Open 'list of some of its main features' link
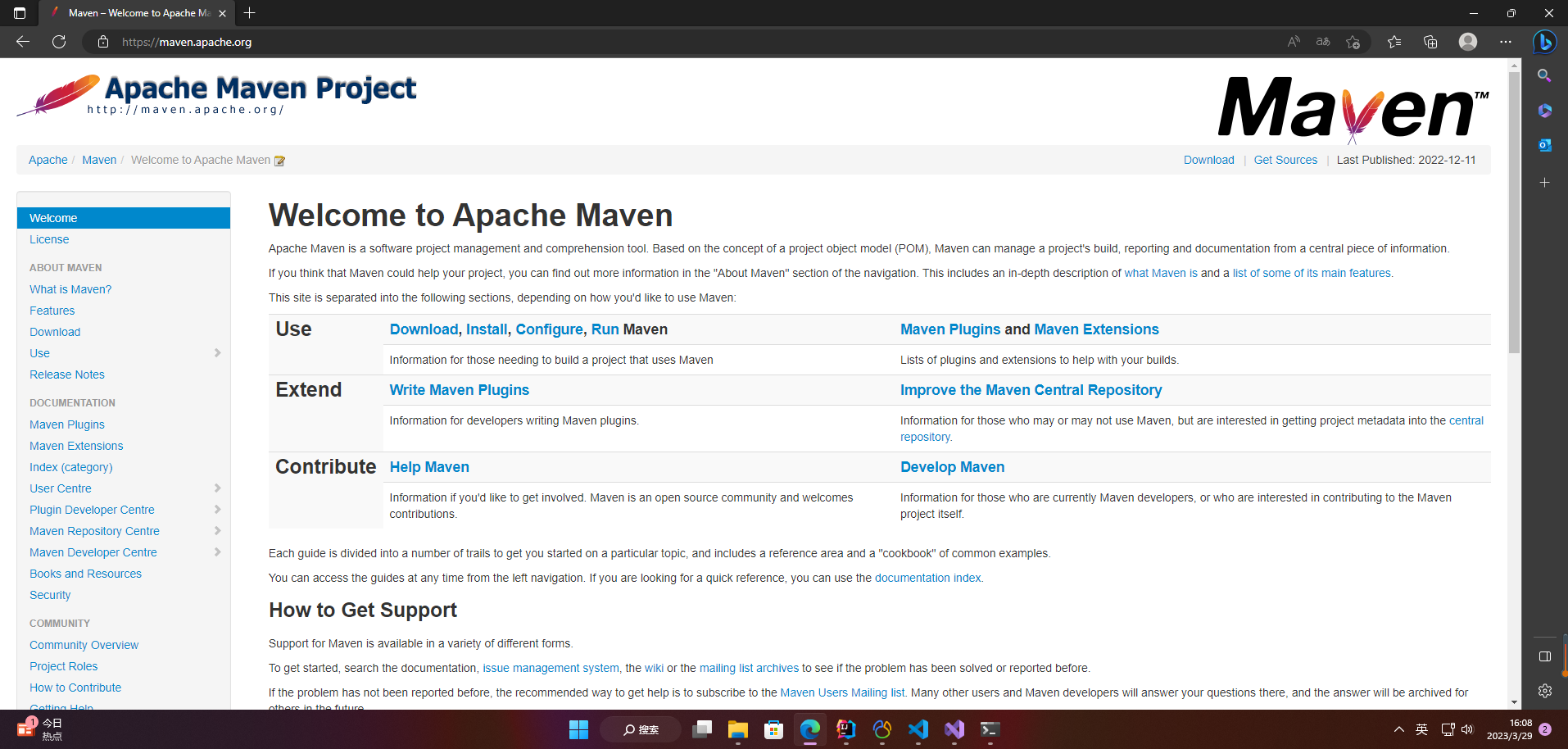 point(1312,273)
